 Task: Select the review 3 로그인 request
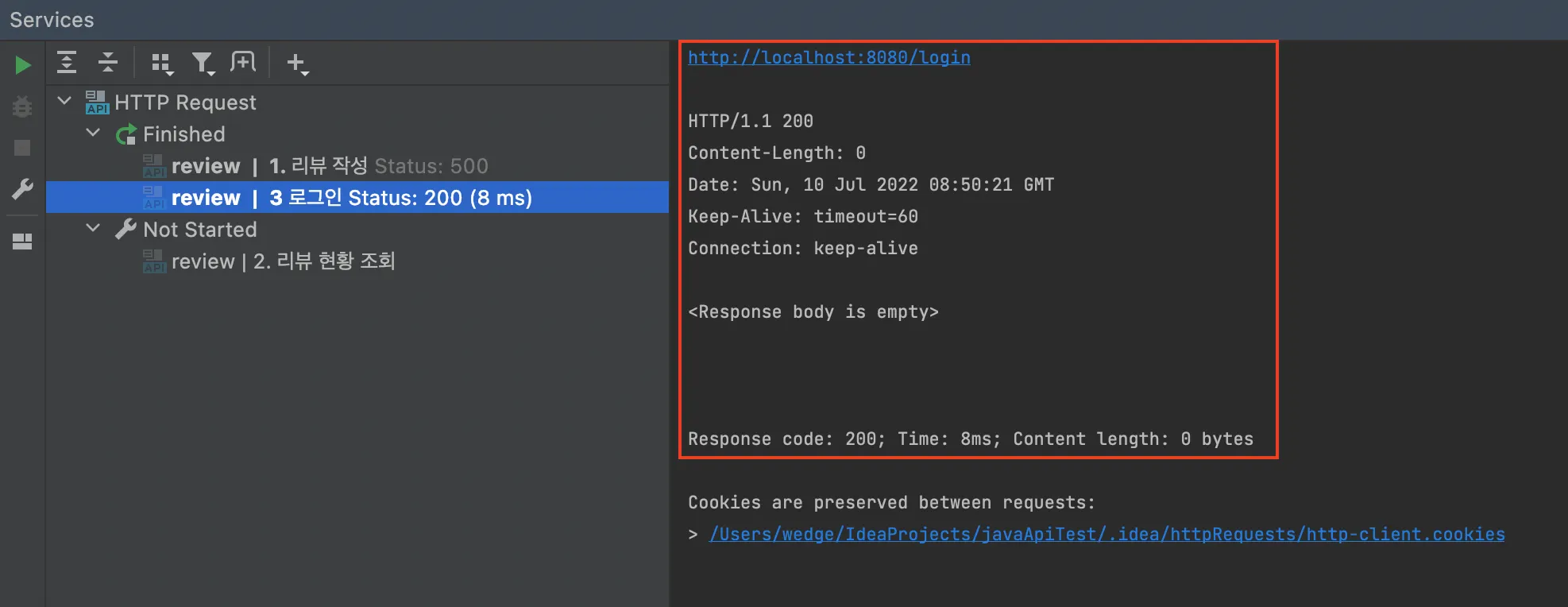point(352,198)
